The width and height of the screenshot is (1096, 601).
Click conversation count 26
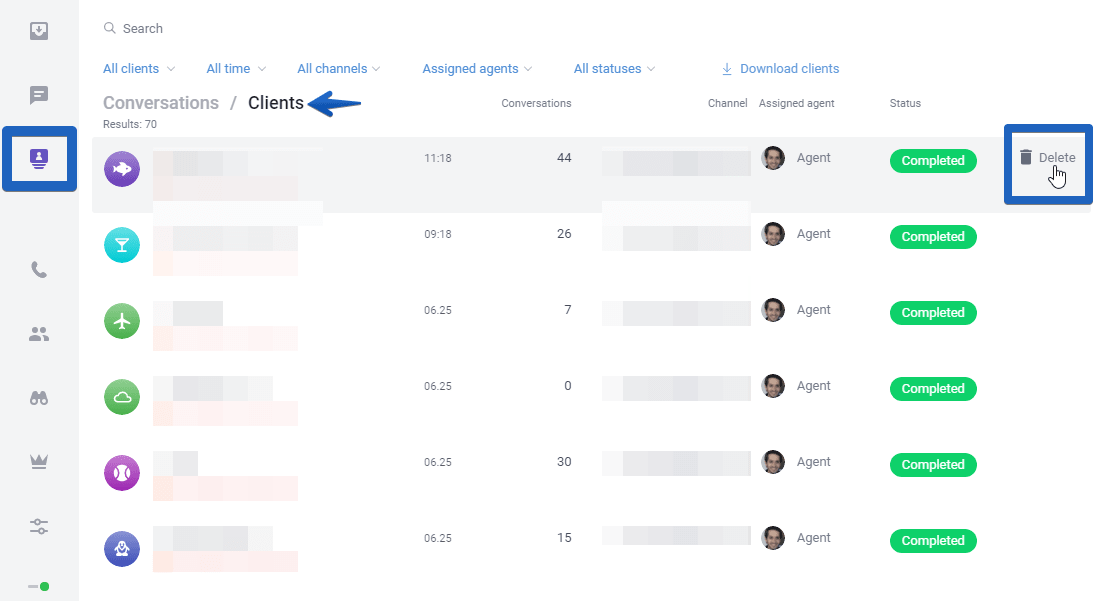(564, 234)
